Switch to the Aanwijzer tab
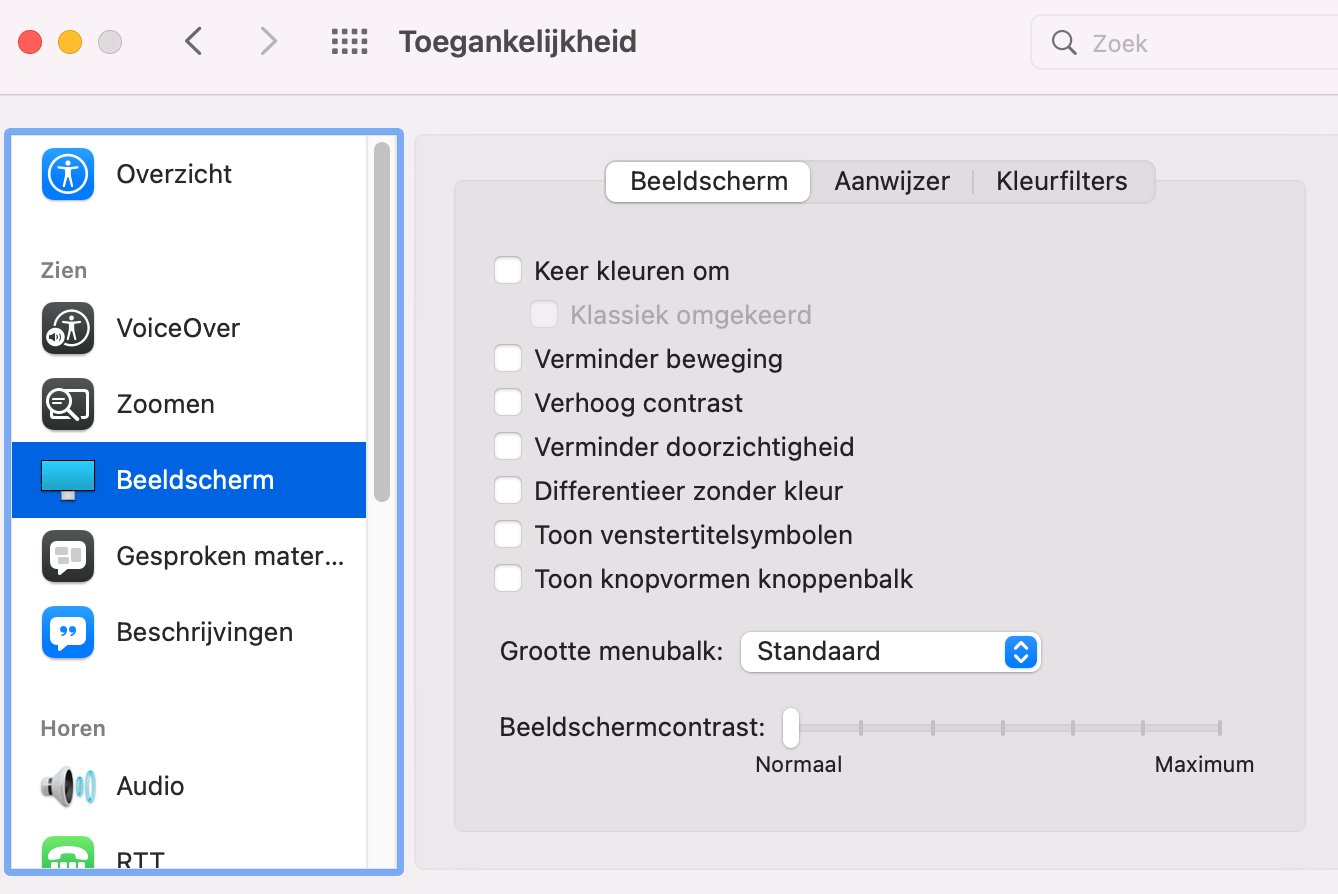 pyautogui.click(x=892, y=182)
